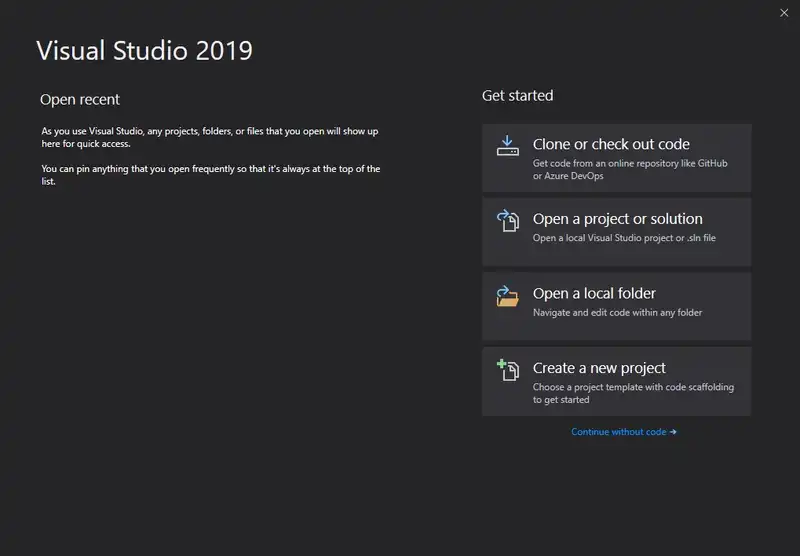Click the Open a local folder icon
The image size is (800, 556).
(x=508, y=295)
